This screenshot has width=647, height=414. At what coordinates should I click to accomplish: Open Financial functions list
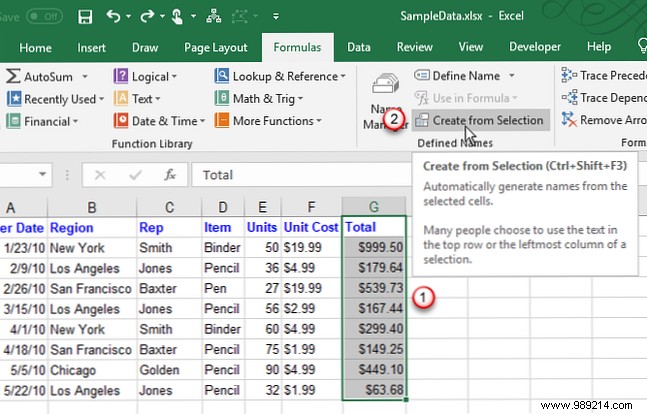tap(42, 121)
